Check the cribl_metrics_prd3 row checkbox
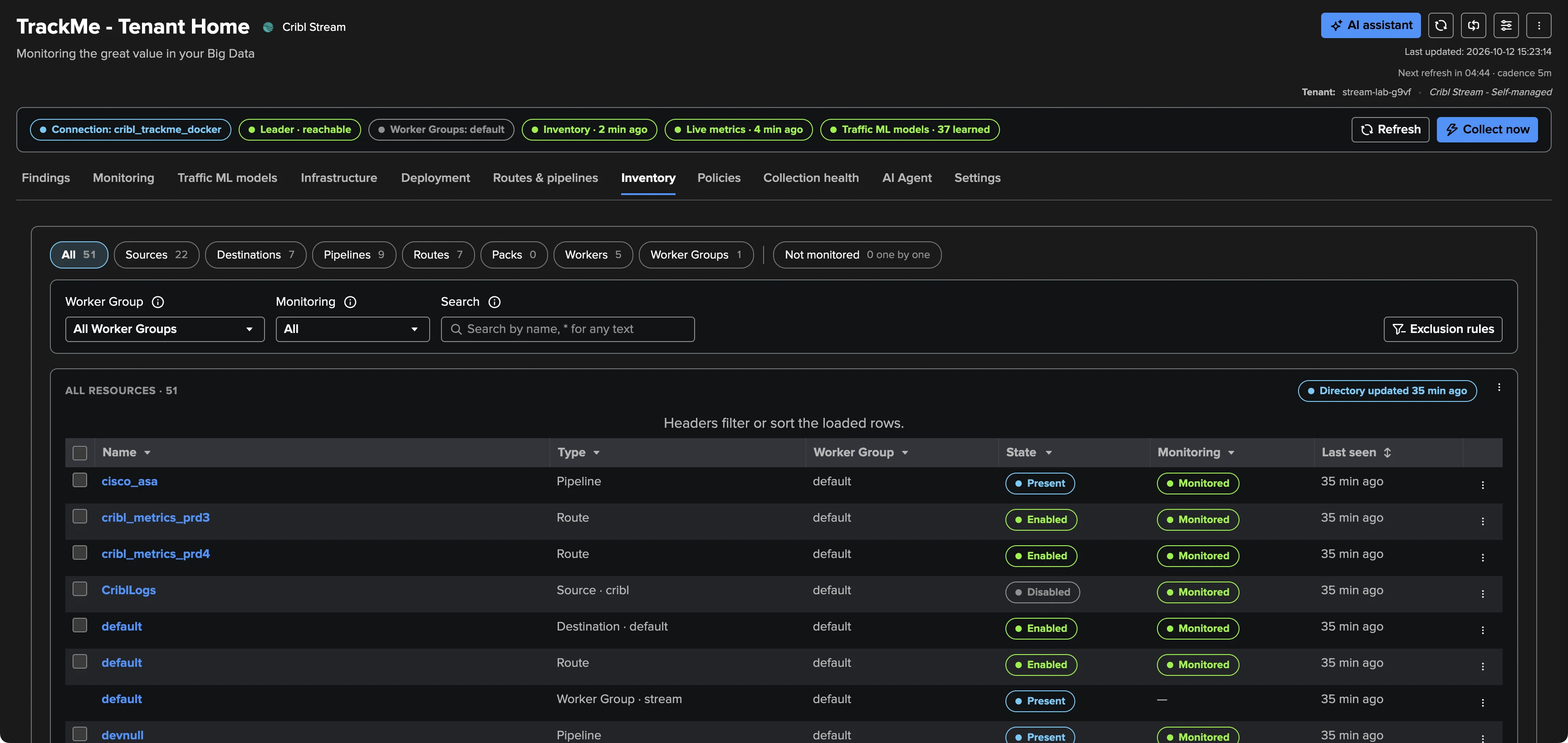Image resolution: width=1568 pixels, height=743 pixels. (x=80, y=517)
